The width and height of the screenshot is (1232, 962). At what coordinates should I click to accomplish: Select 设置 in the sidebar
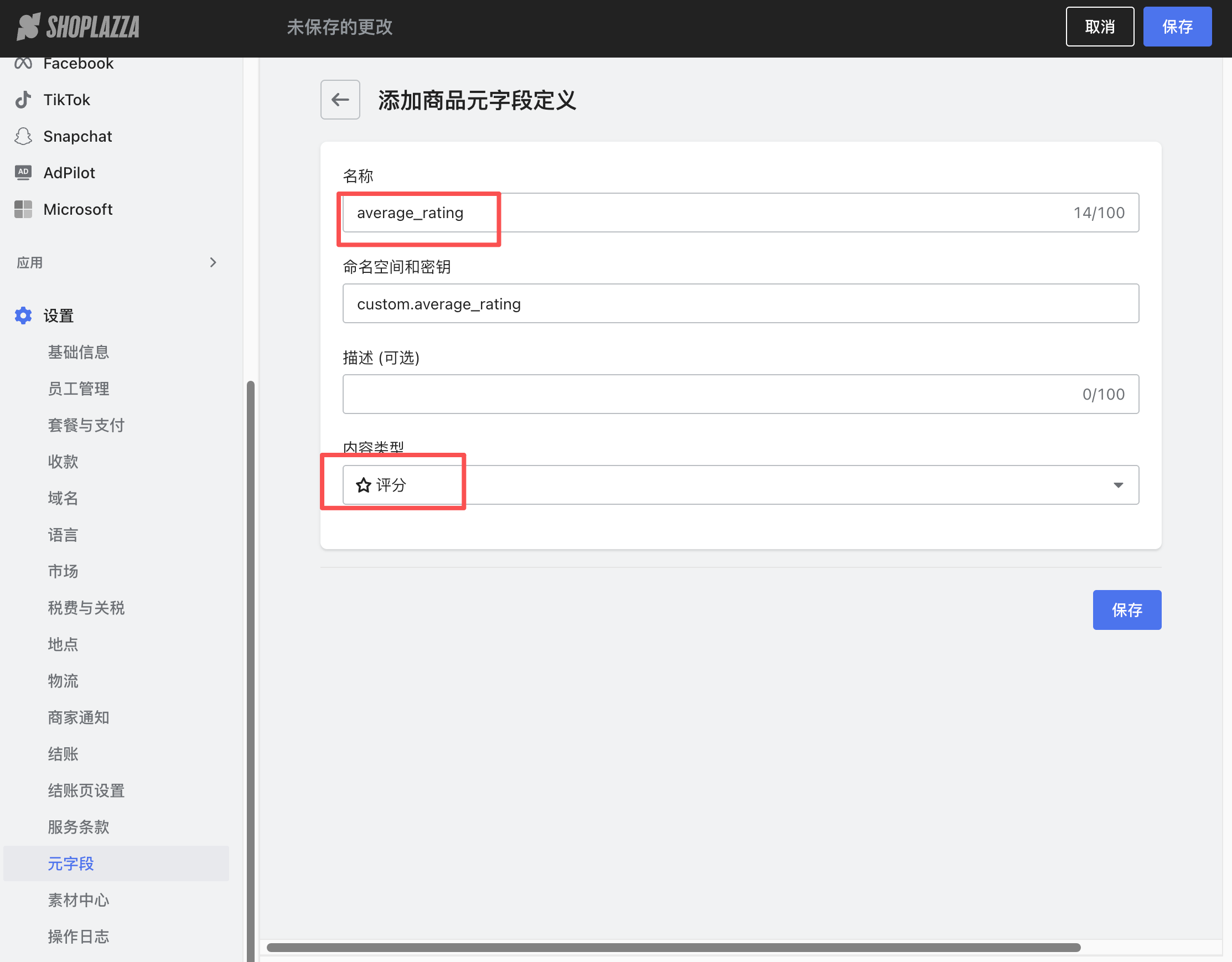[x=59, y=316]
